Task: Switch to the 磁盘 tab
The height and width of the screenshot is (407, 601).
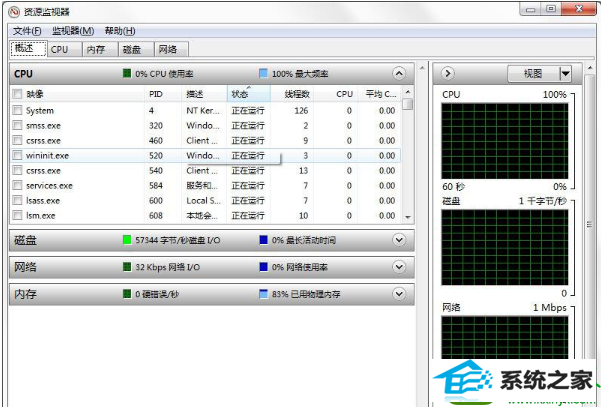Action: tap(136, 49)
